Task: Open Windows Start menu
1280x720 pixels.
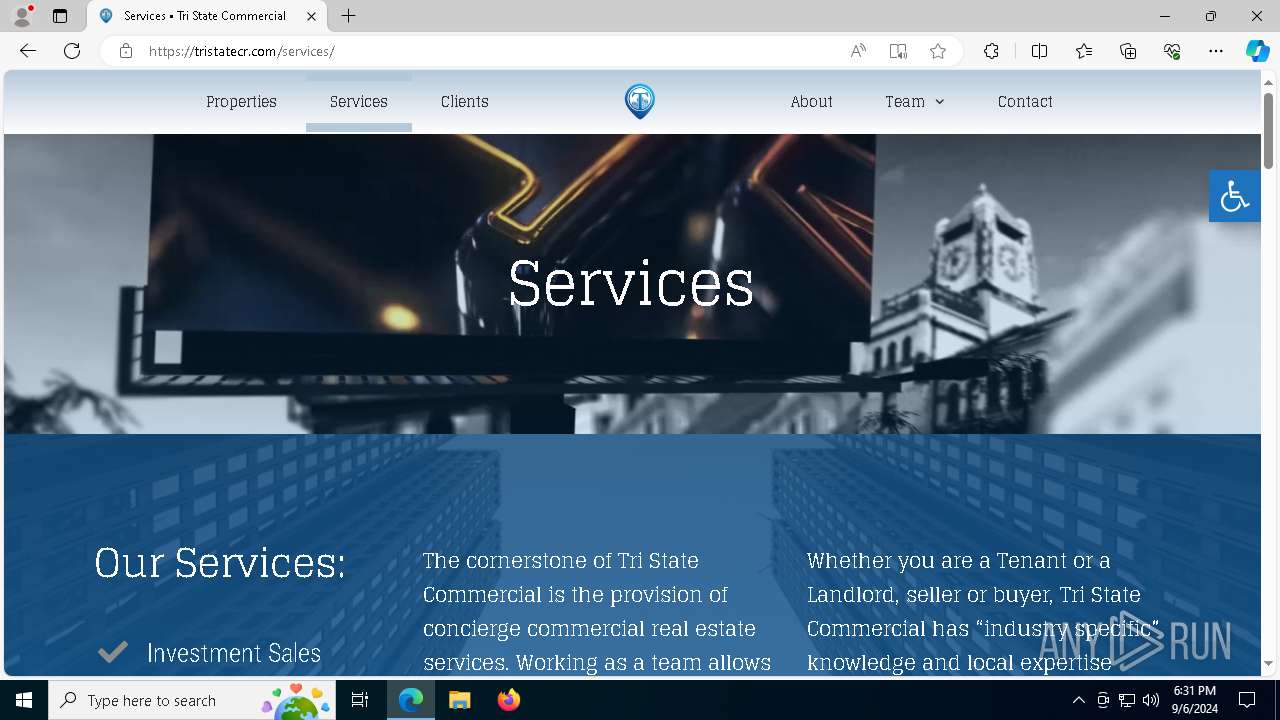Action: pyautogui.click(x=24, y=700)
